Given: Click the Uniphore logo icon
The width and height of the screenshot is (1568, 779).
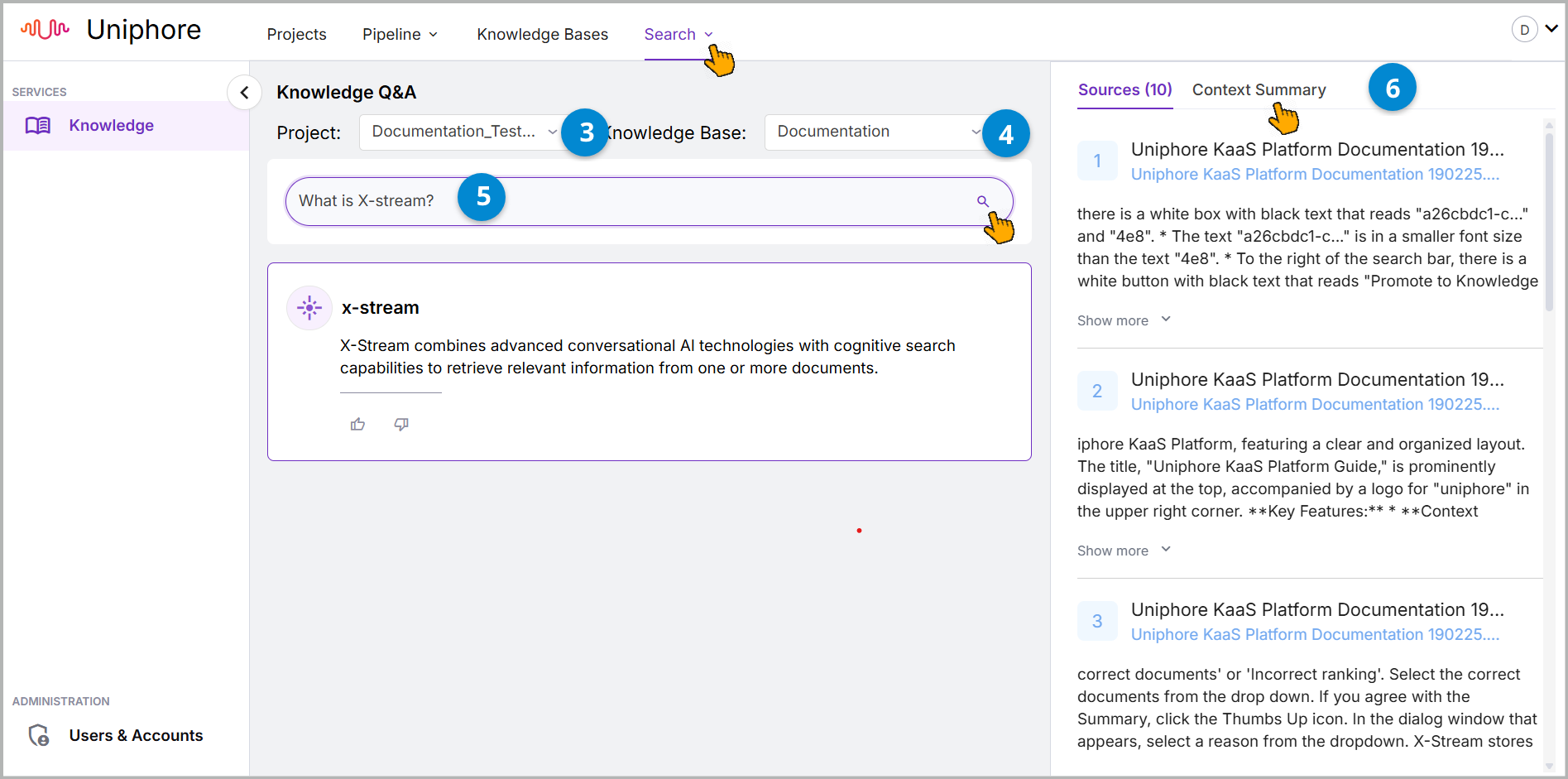Looking at the screenshot, I should click(x=45, y=30).
